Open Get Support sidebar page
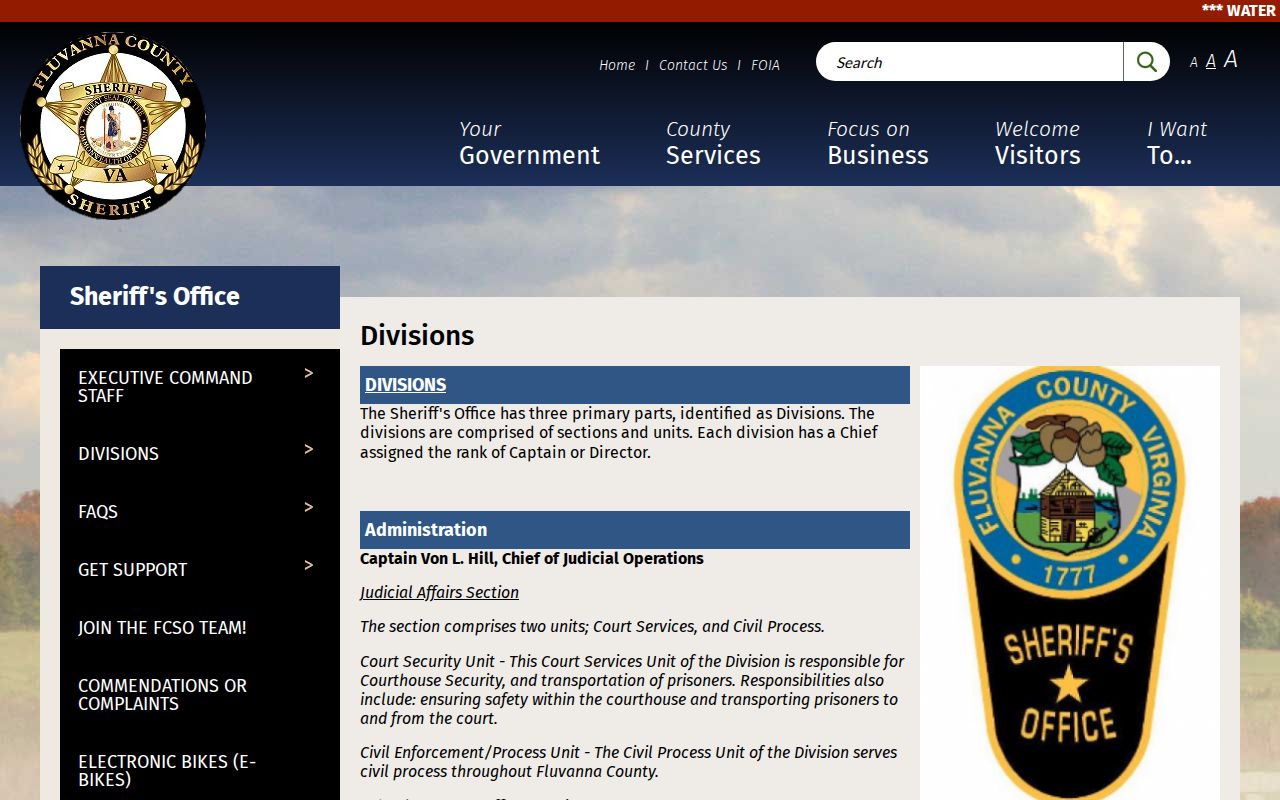 pyautogui.click(x=133, y=570)
